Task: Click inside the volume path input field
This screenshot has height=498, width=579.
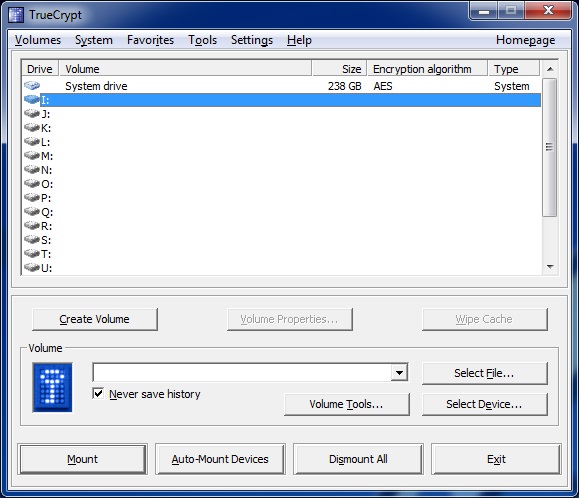Action: (x=242, y=372)
